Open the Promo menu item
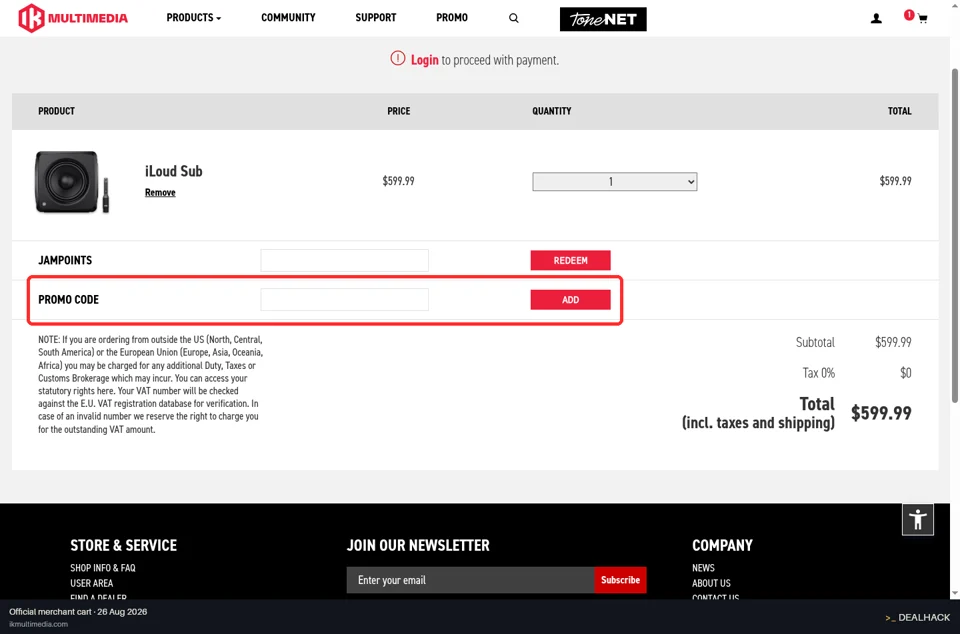 coord(452,18)
